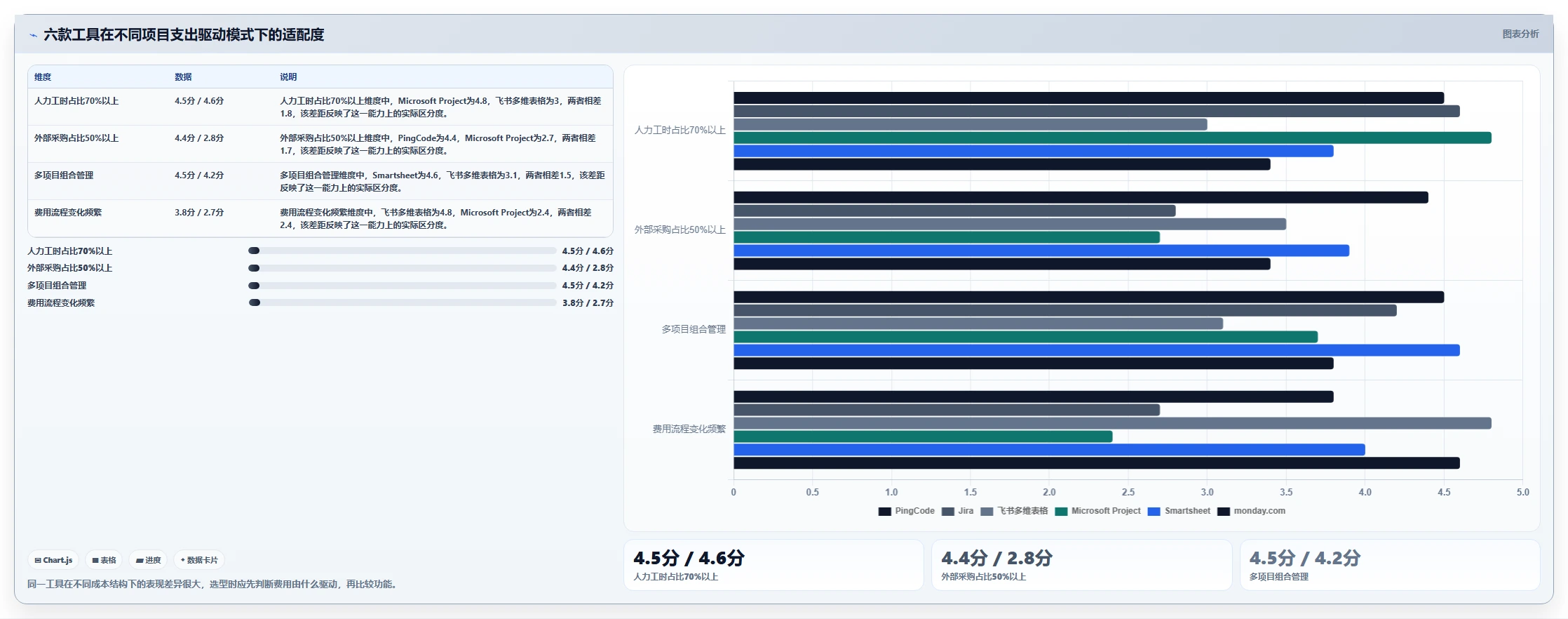Click the 4.4分 / 2.8分 table cell

(199, 138)
